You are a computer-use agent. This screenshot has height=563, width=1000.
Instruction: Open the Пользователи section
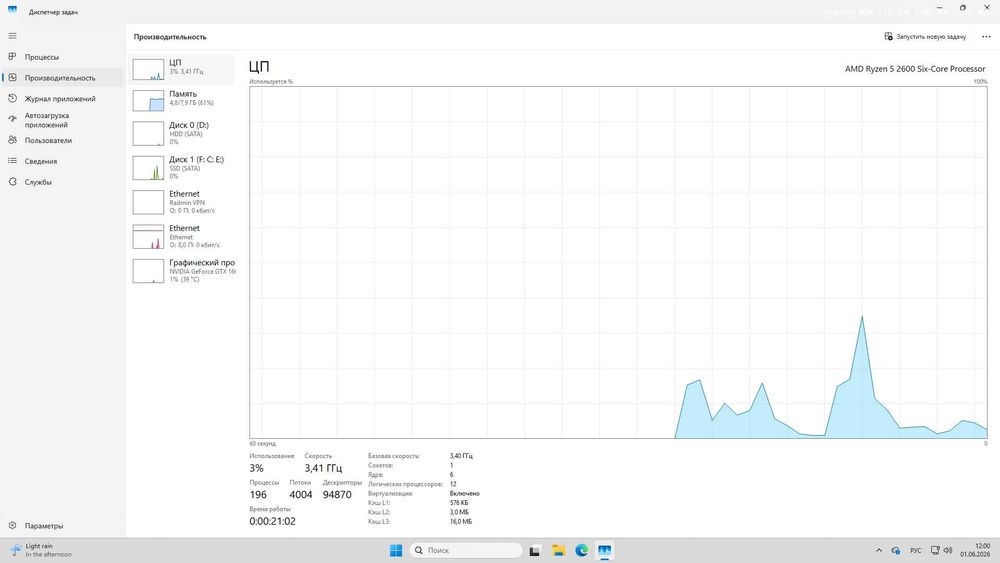[x=62, y=140]
